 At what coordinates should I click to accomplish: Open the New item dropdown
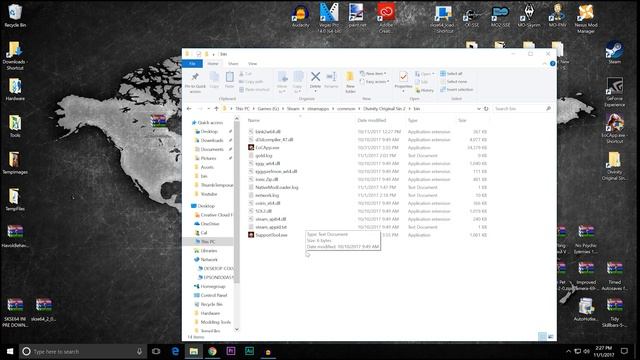point(373,73)
